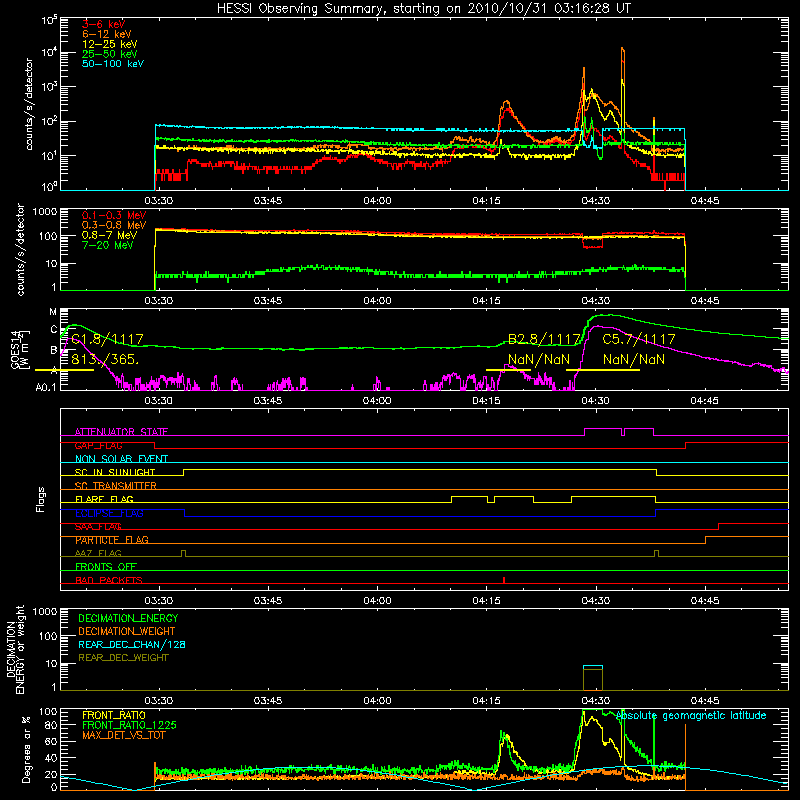
Task: Click the REAR_DEC_CHAN/128 legend label
Action: [x=132, y=644]
